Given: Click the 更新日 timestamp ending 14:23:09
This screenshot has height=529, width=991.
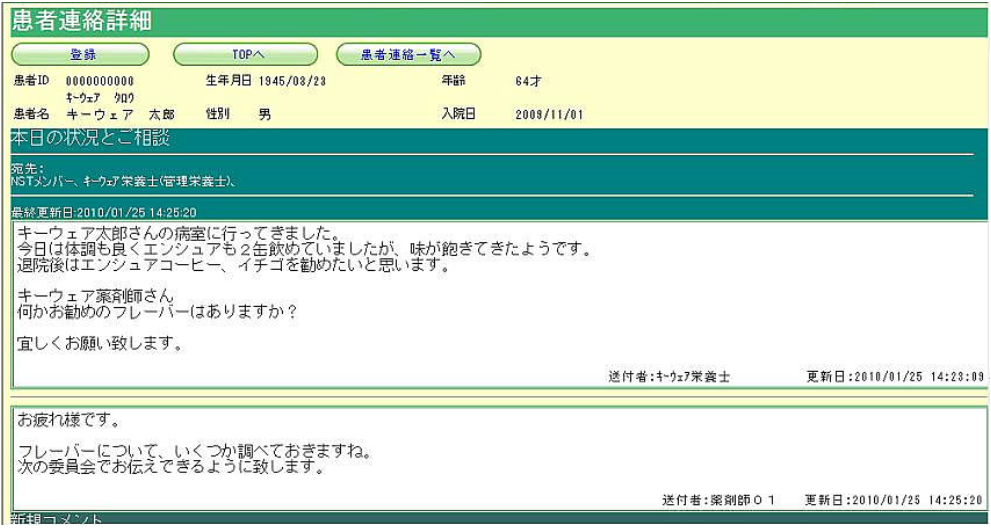Looking at the screenshot, I should point(895,376).
